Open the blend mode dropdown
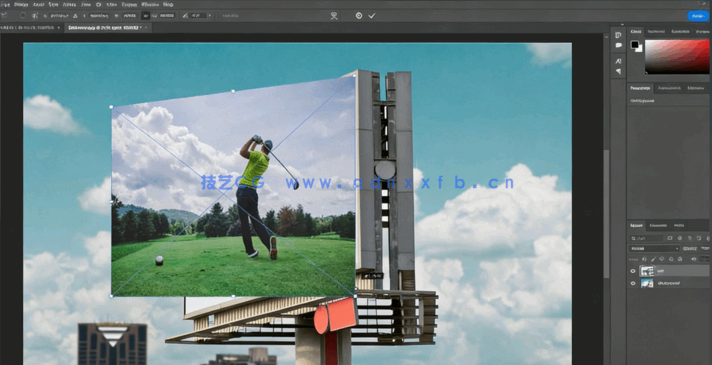Image resolution: width=712 pixels, height=365 pixels. point(654,248)
